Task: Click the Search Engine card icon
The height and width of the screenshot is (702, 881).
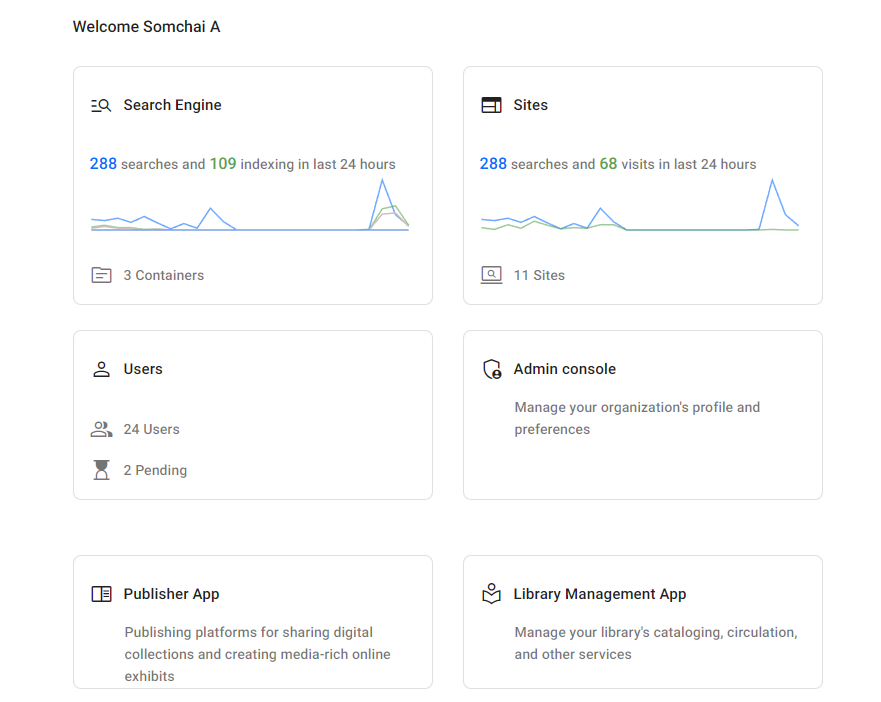Action: click(101, 105)
